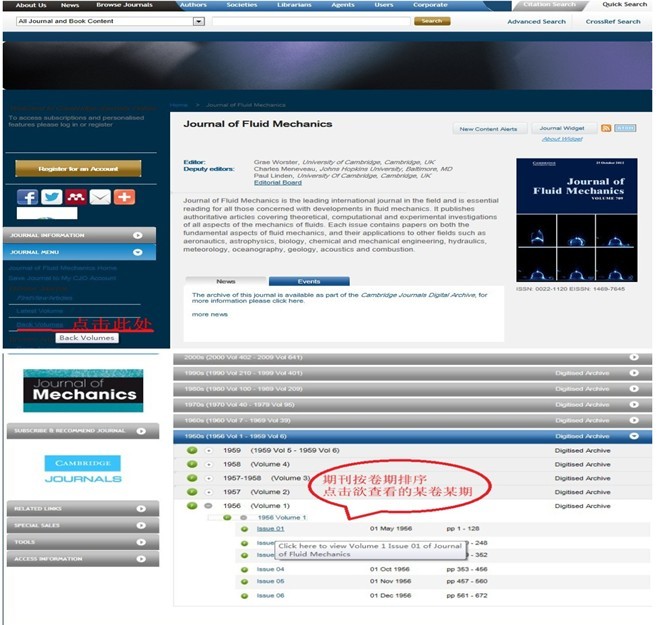This screenshot has height=625, width=657.
Task: Go to Societies section
Action: click(242, 5)
